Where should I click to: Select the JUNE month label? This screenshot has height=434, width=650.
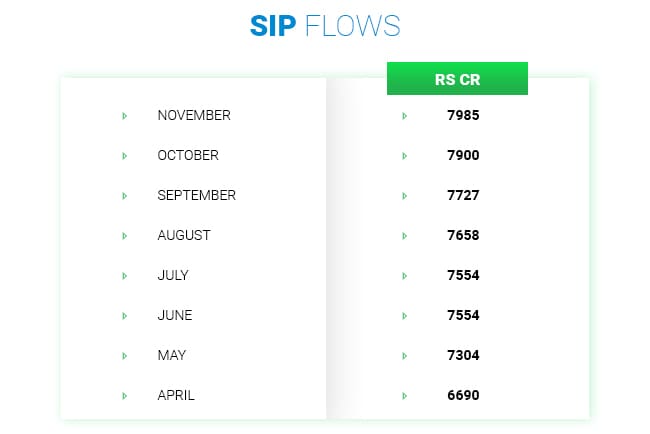[x=175, y=316]
